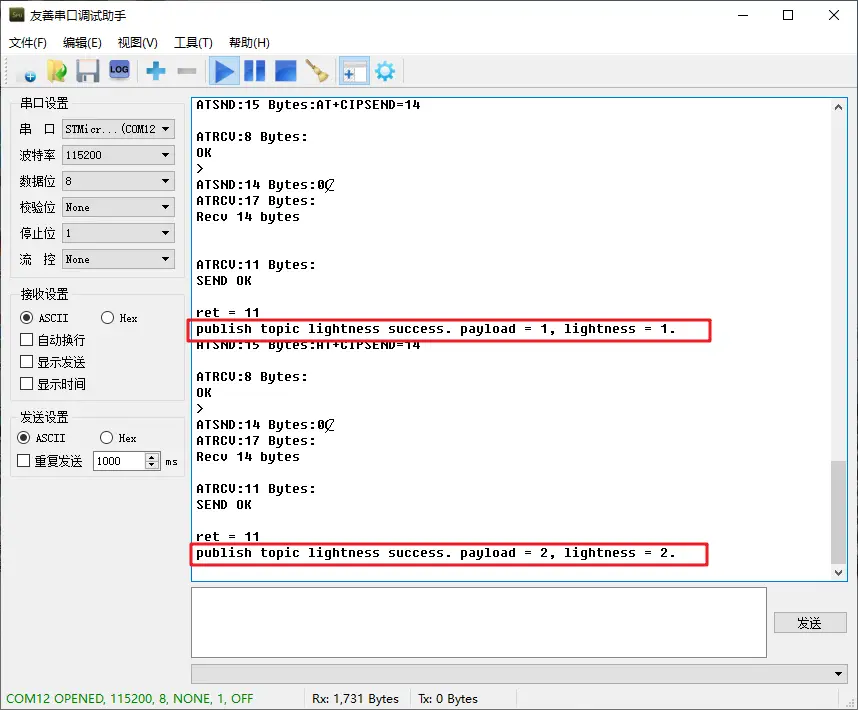
Task: Save data with the floppy disk icon
Action: tap(88, 71)
